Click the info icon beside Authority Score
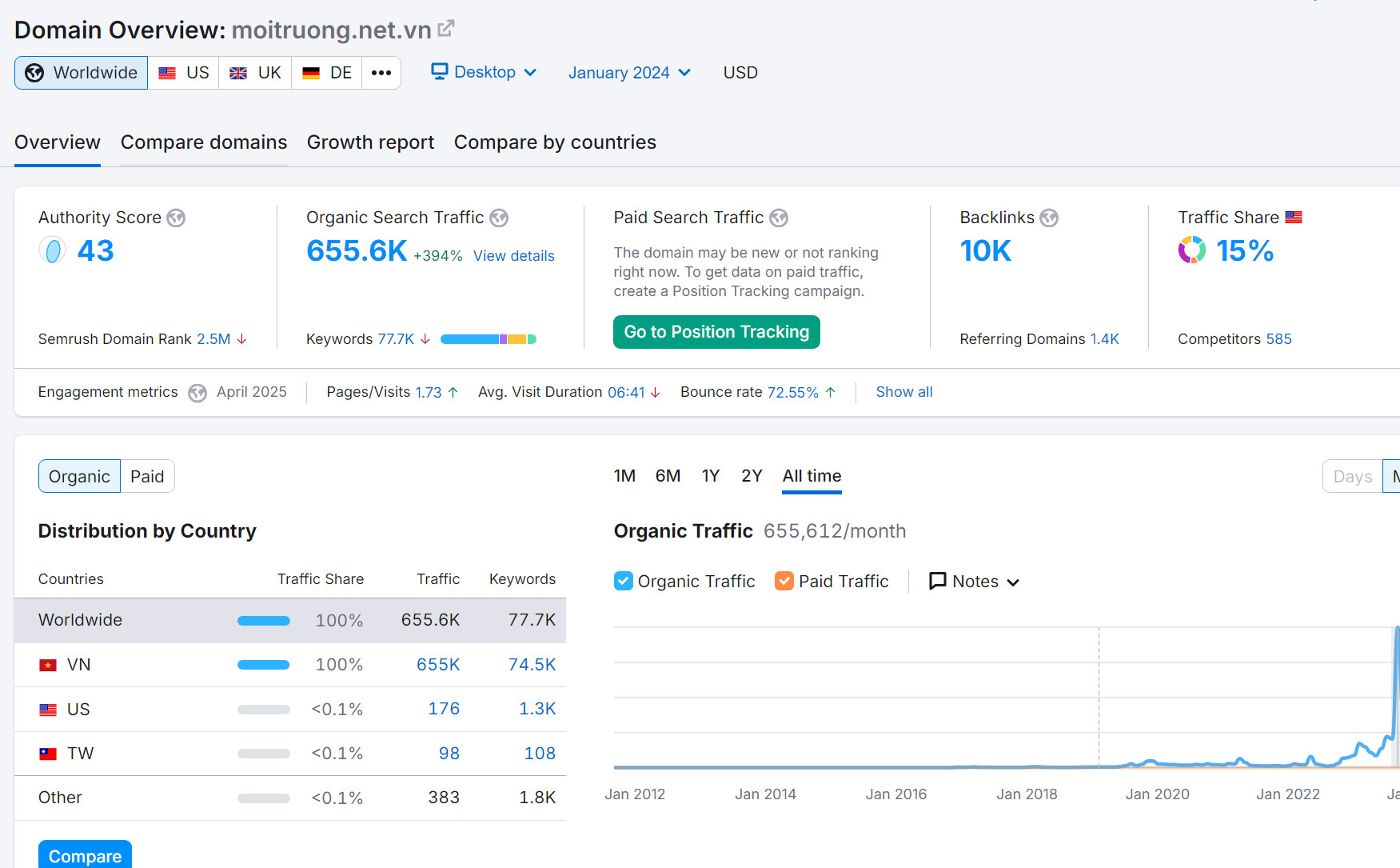This screenshot has height=868, width=1400. [177, 218]
